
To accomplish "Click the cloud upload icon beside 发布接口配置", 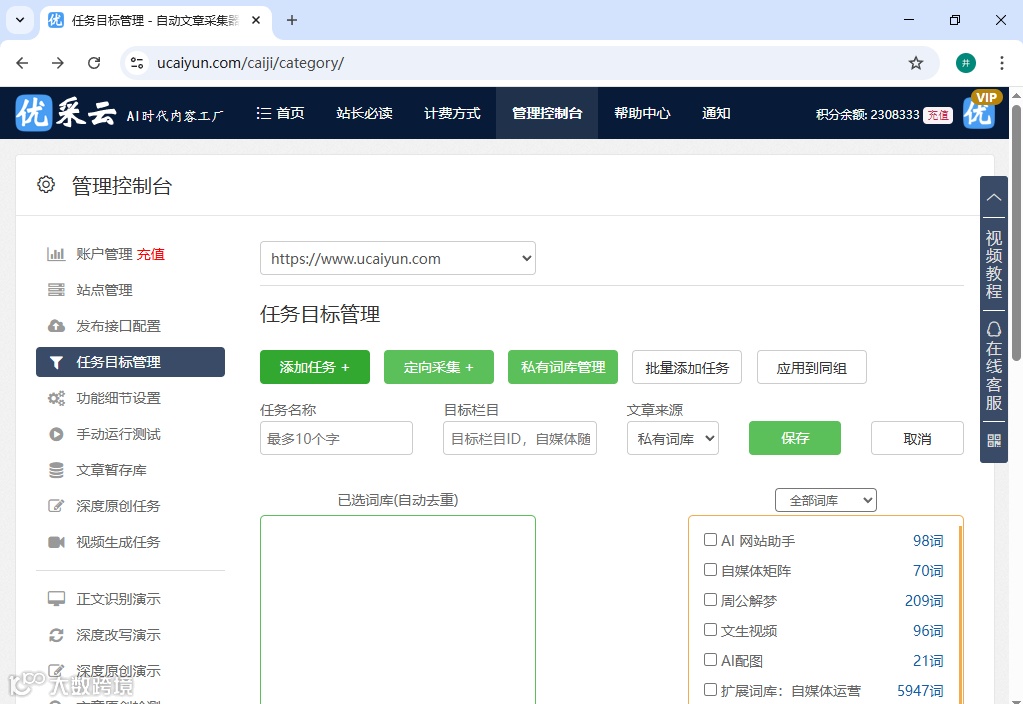I will 56,326.
